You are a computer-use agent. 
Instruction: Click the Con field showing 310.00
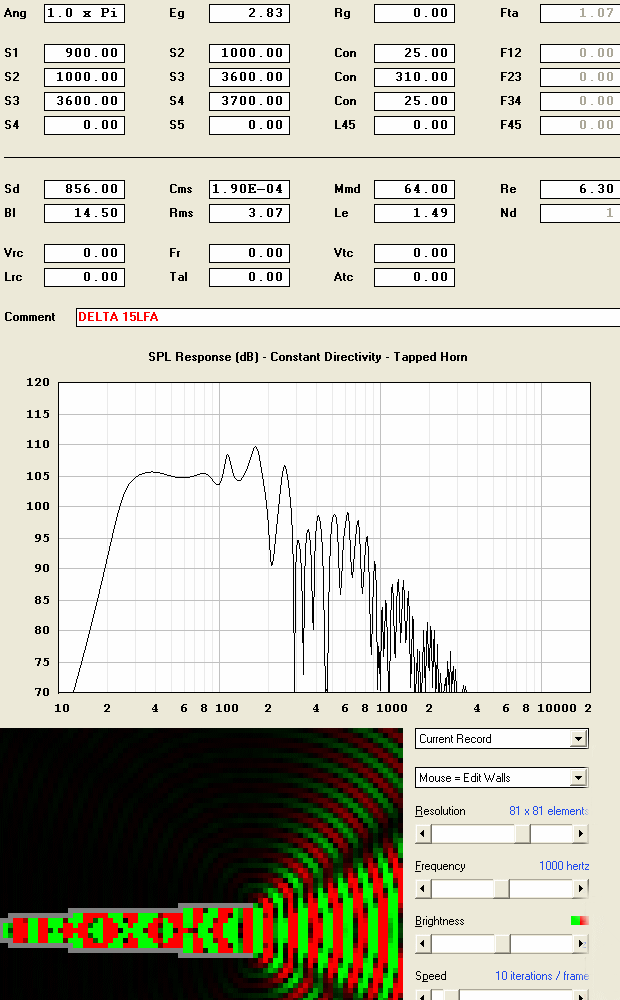pos(415,77)
